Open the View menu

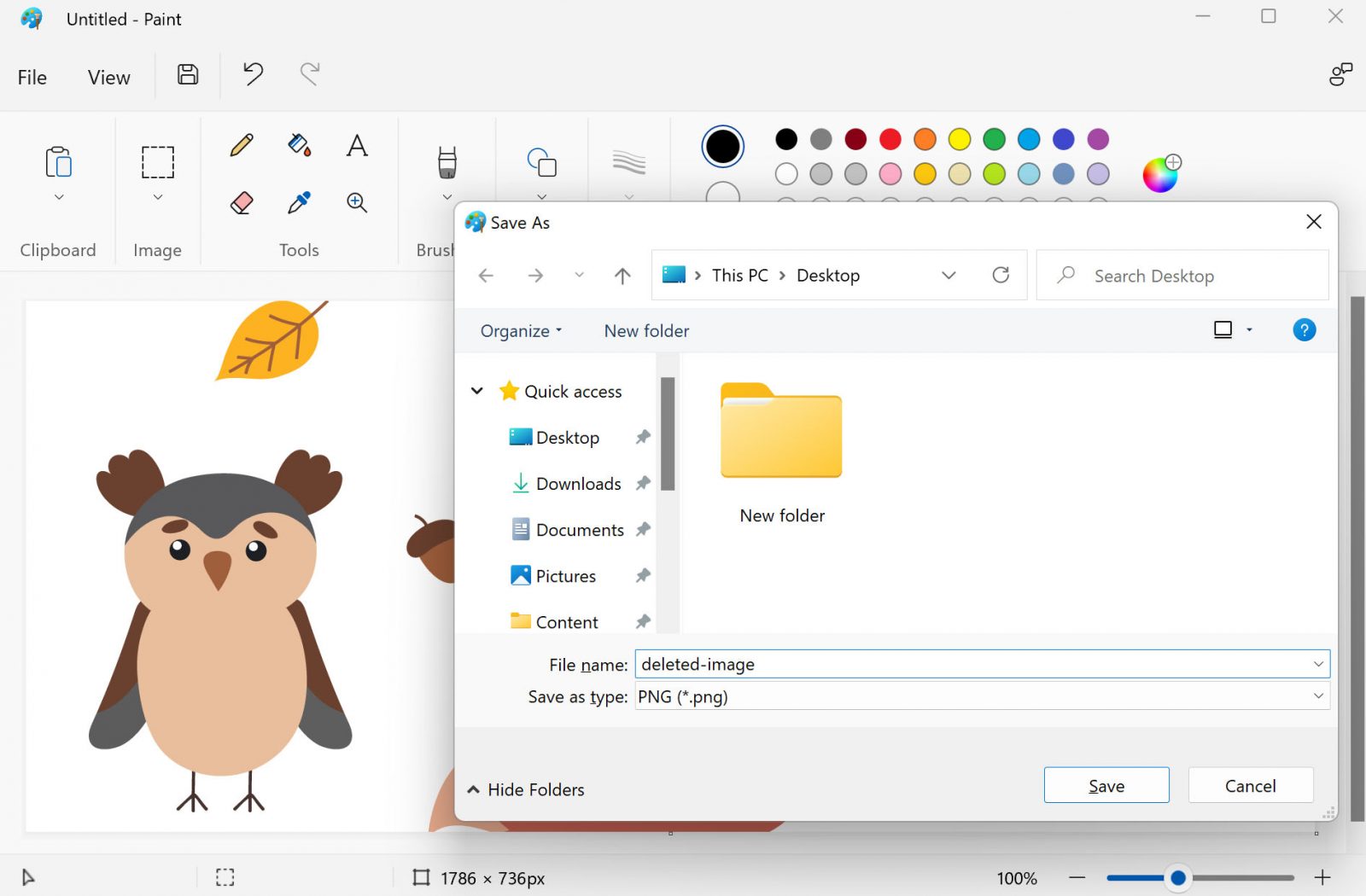(x=108, y=78)
